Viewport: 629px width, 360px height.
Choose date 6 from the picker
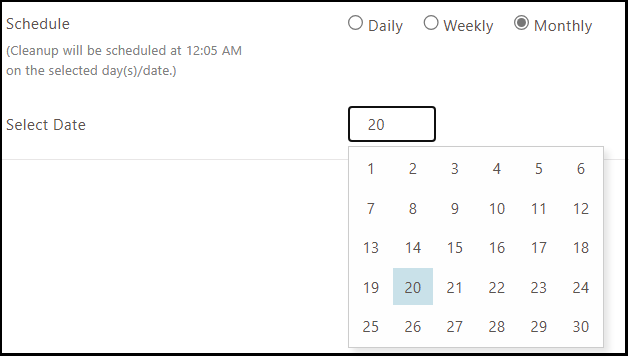(580, 169)
